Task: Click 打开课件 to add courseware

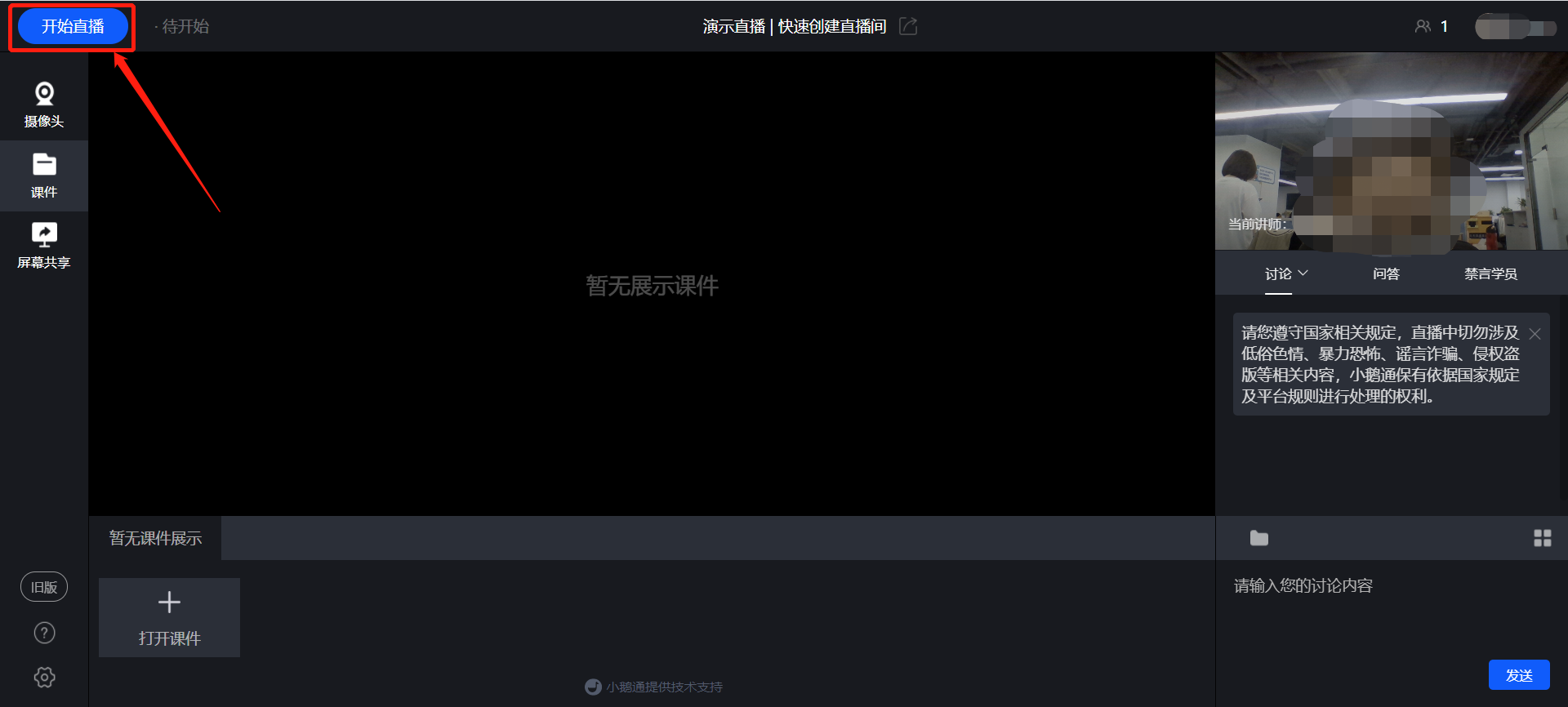Action: pyautogui.click(x=169, y=618)
